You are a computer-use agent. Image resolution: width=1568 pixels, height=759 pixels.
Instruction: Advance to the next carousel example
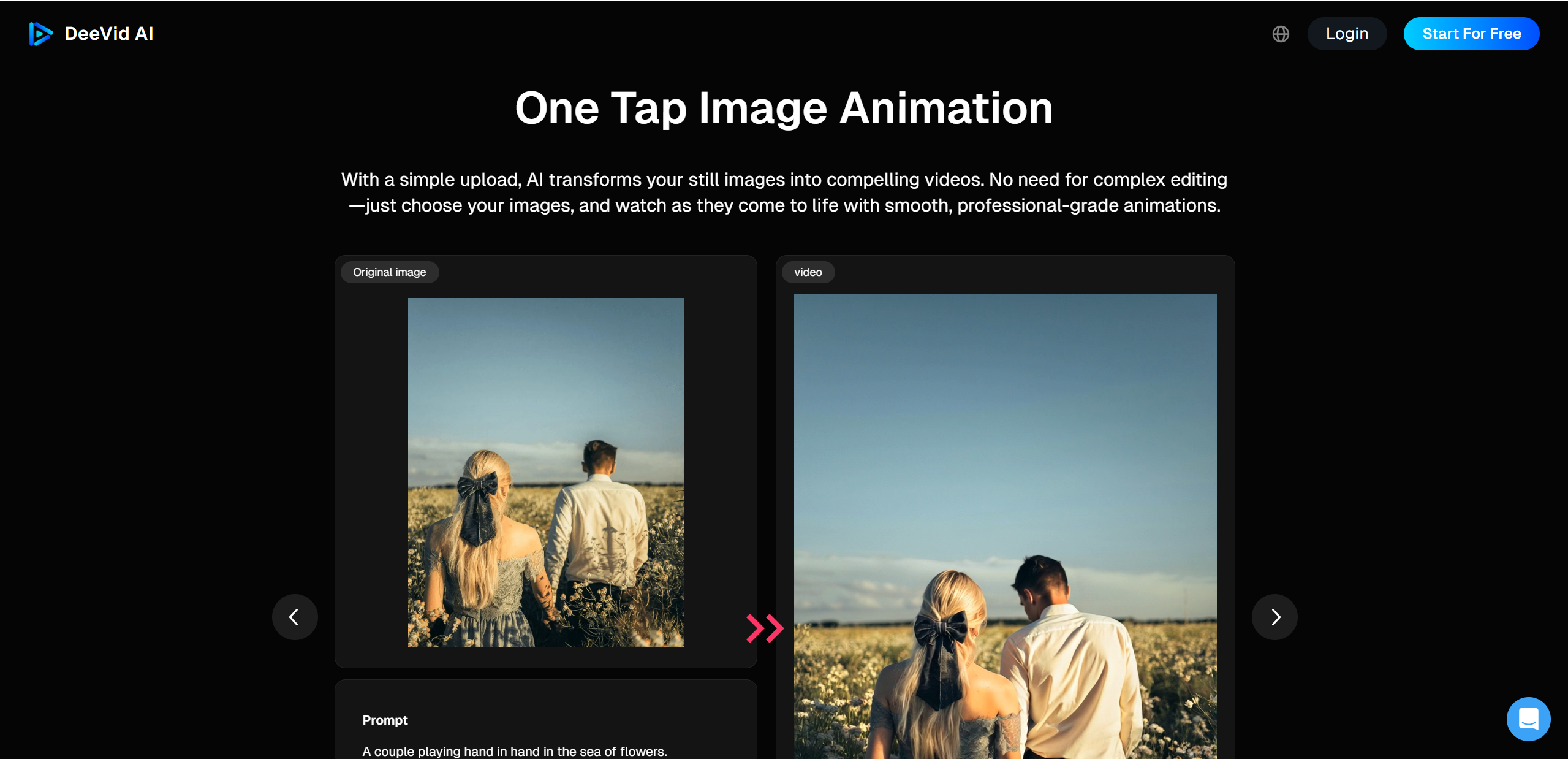(1274, 617)
